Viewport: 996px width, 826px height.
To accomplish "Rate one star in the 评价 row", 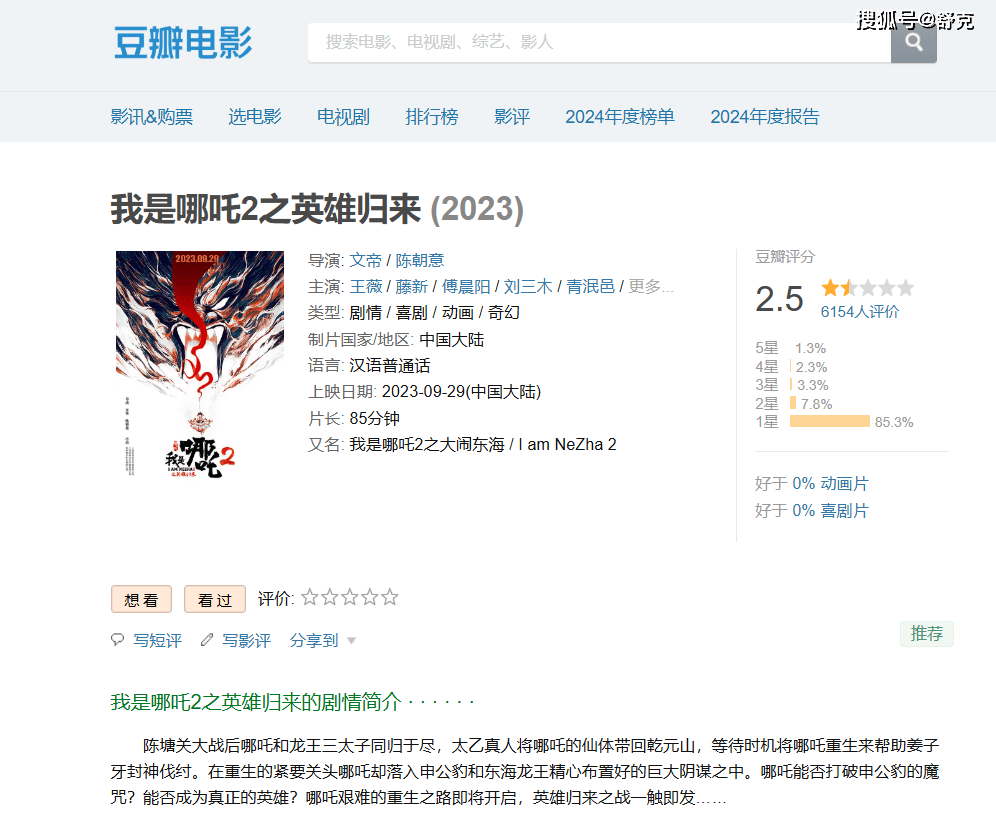I will (x=309, y=597).
